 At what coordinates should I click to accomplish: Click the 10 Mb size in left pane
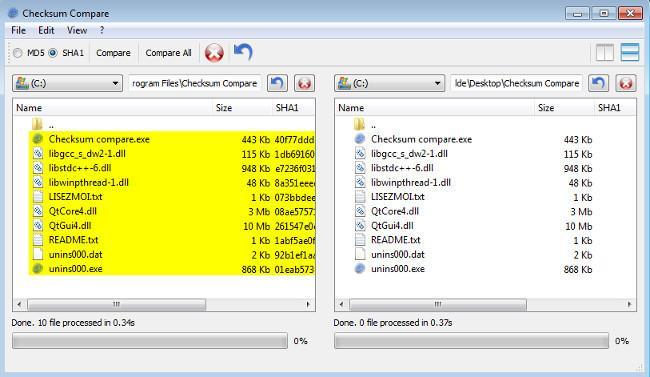(257, 226)
